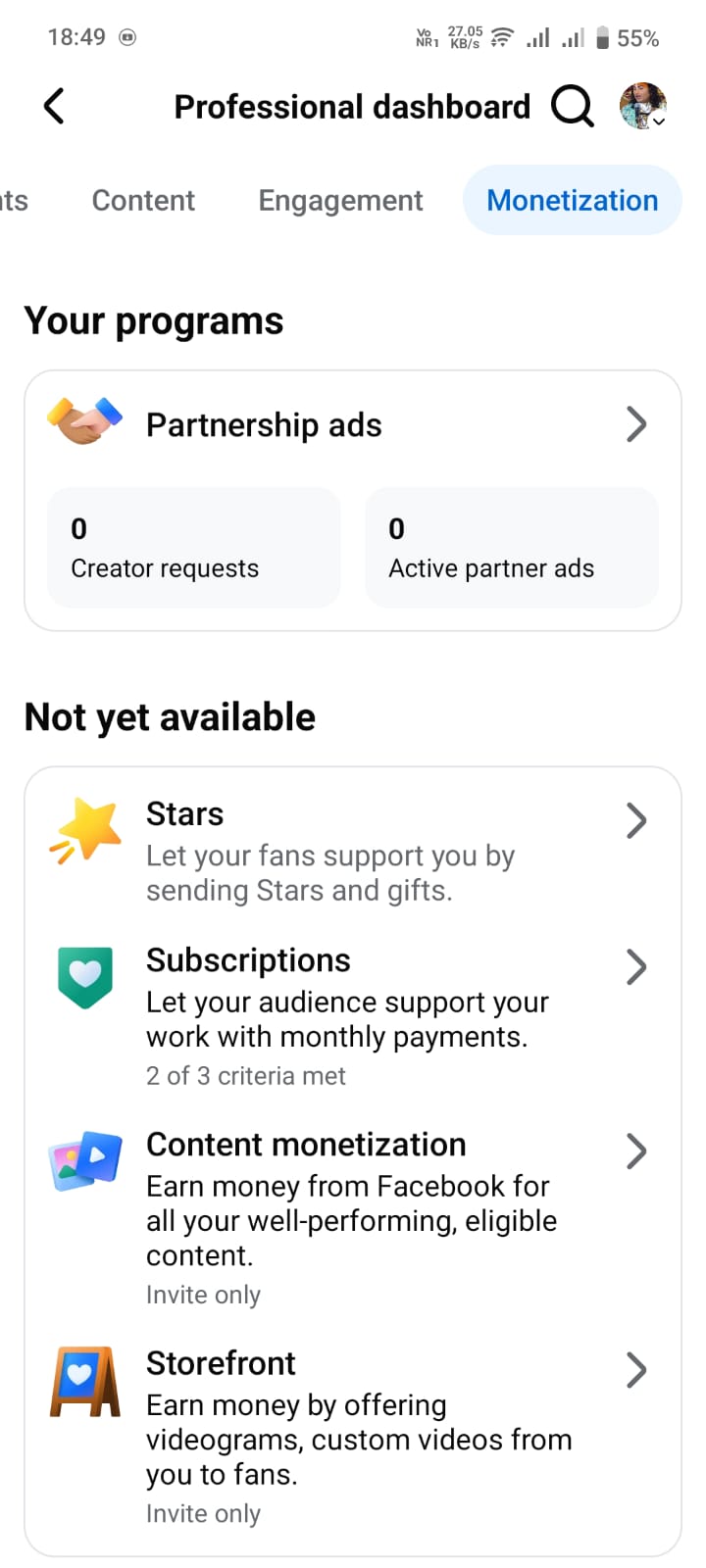This screenshot has width=706, height=1568.
Task: Switch to the Content tab
Action: pos(143,200)
